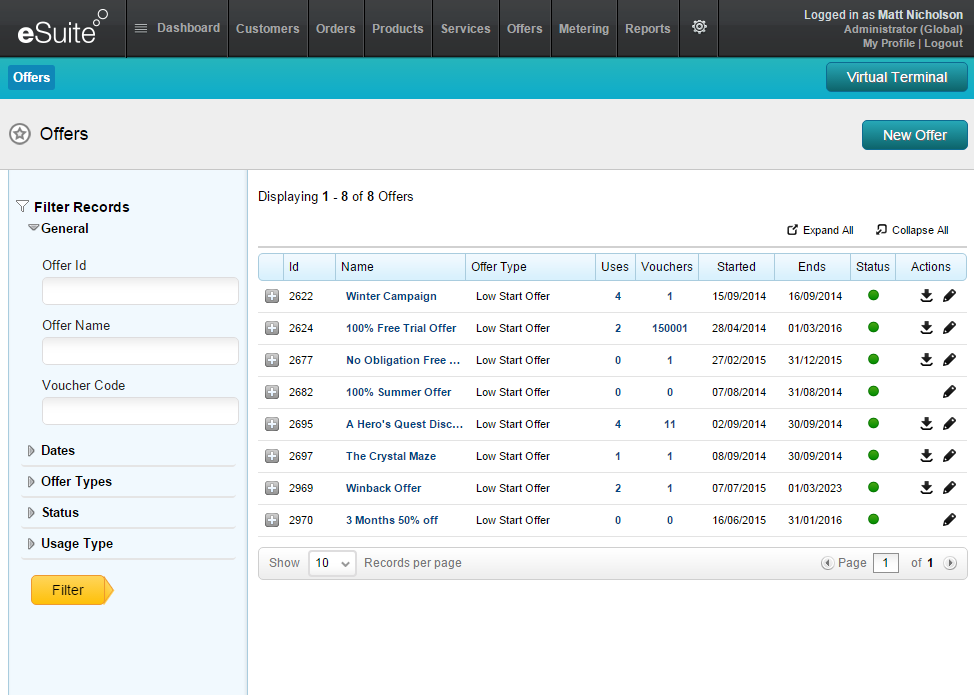This screenshot has width=974, height=695.
Task: Expand row details for offer 2624
Action: (x=272, y=328)
